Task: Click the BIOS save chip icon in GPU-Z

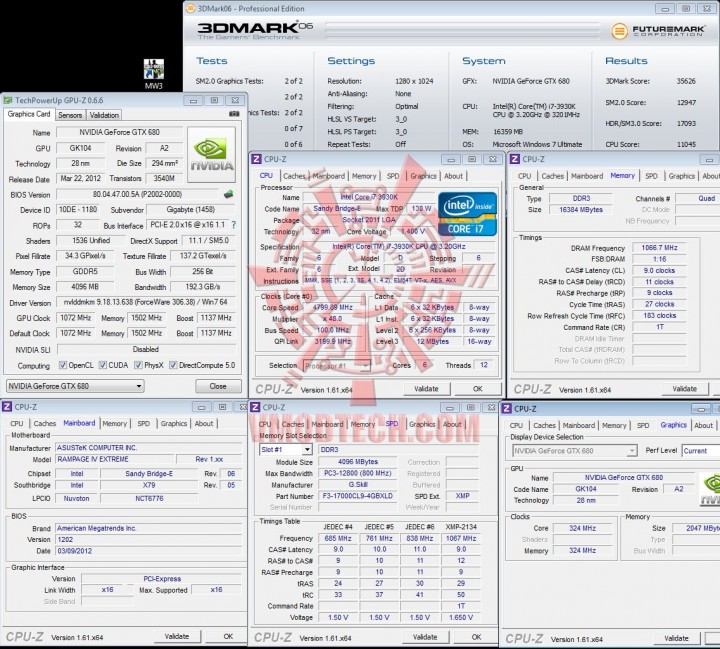Action: (x=228, y=194)
